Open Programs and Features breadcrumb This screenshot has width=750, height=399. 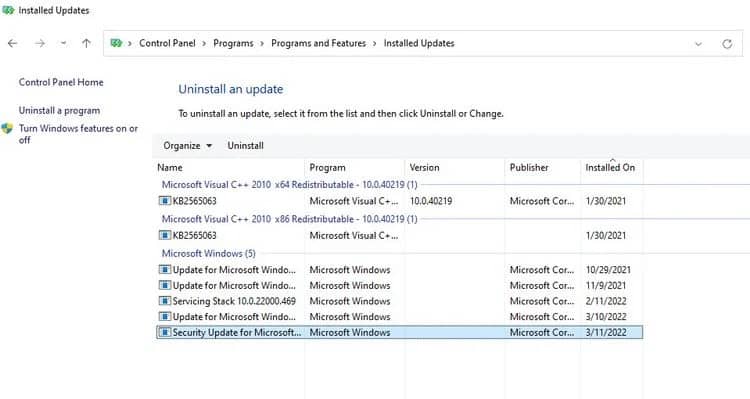(x=319, y=43)
